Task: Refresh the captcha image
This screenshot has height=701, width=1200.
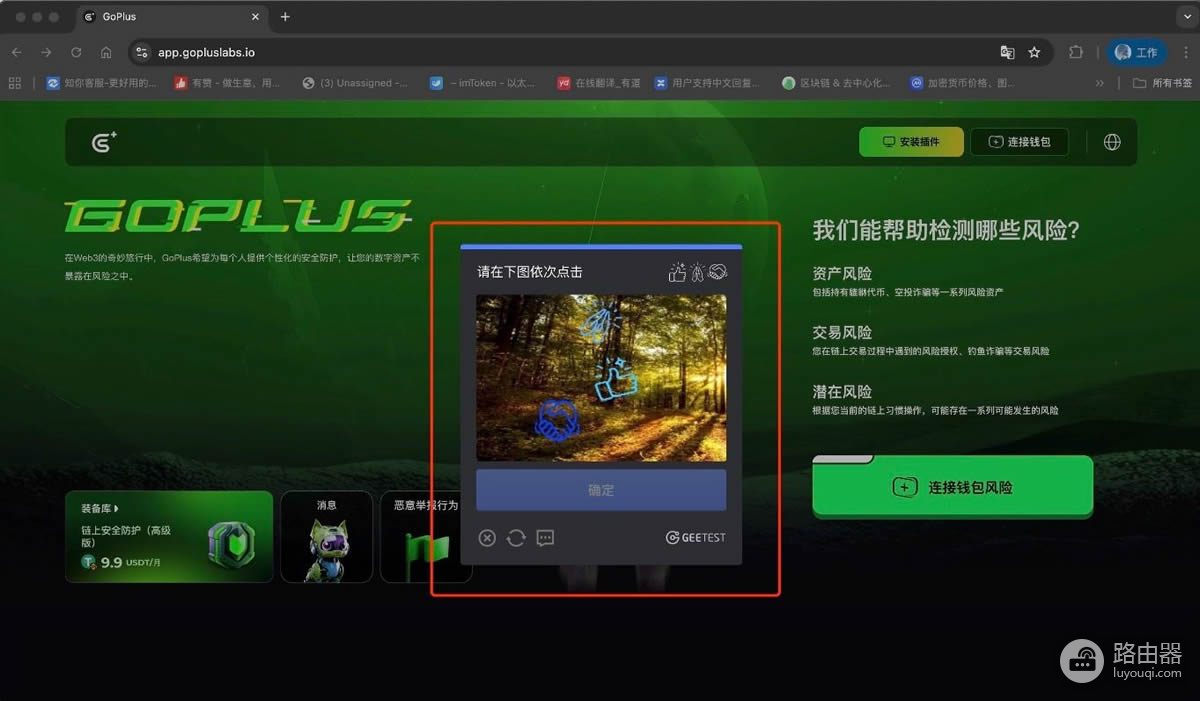Action: [x=516, y=538]
